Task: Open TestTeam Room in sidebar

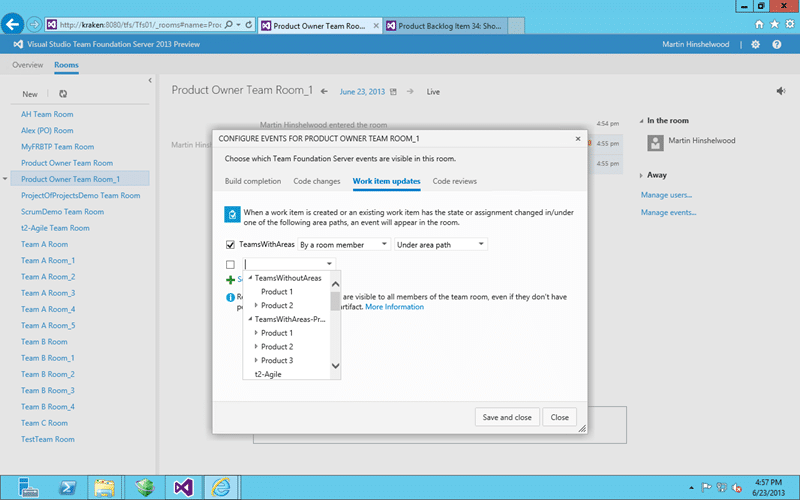Action: tap(47, 439)
